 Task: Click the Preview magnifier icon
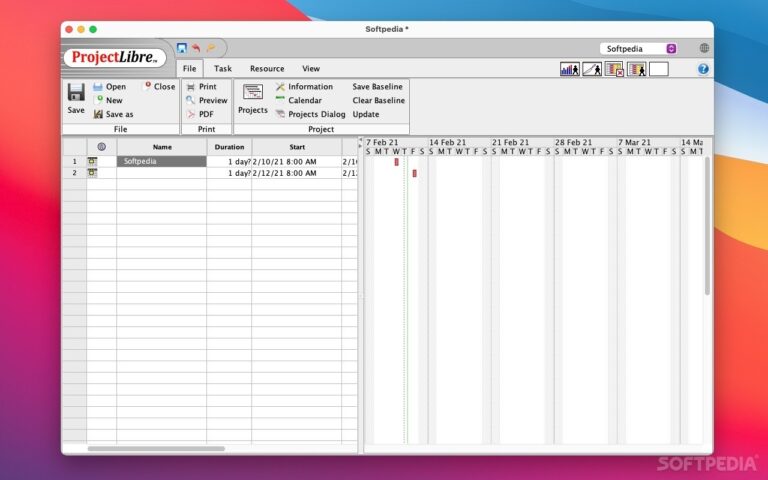coord(191,100)
